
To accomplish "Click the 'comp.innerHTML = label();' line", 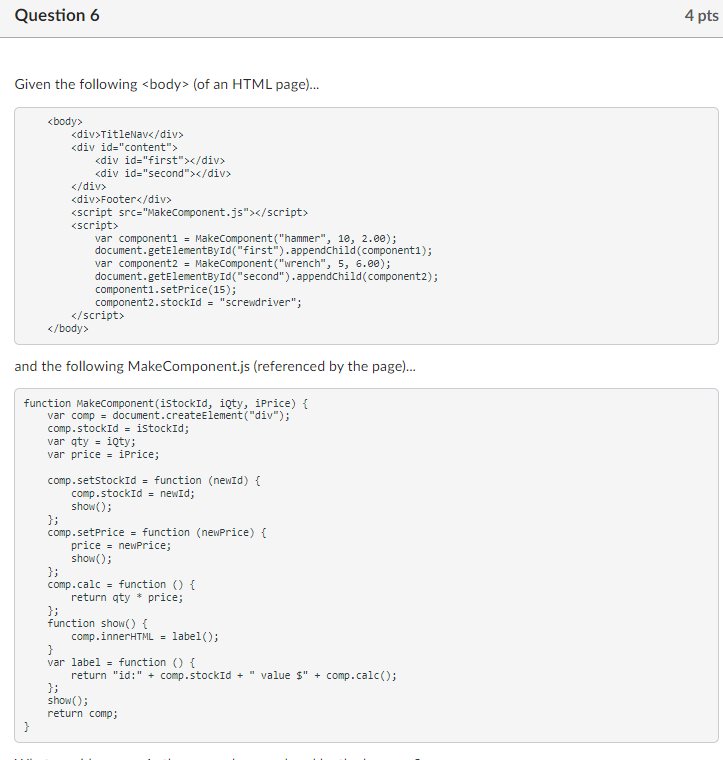I will (x=145, y=636).
